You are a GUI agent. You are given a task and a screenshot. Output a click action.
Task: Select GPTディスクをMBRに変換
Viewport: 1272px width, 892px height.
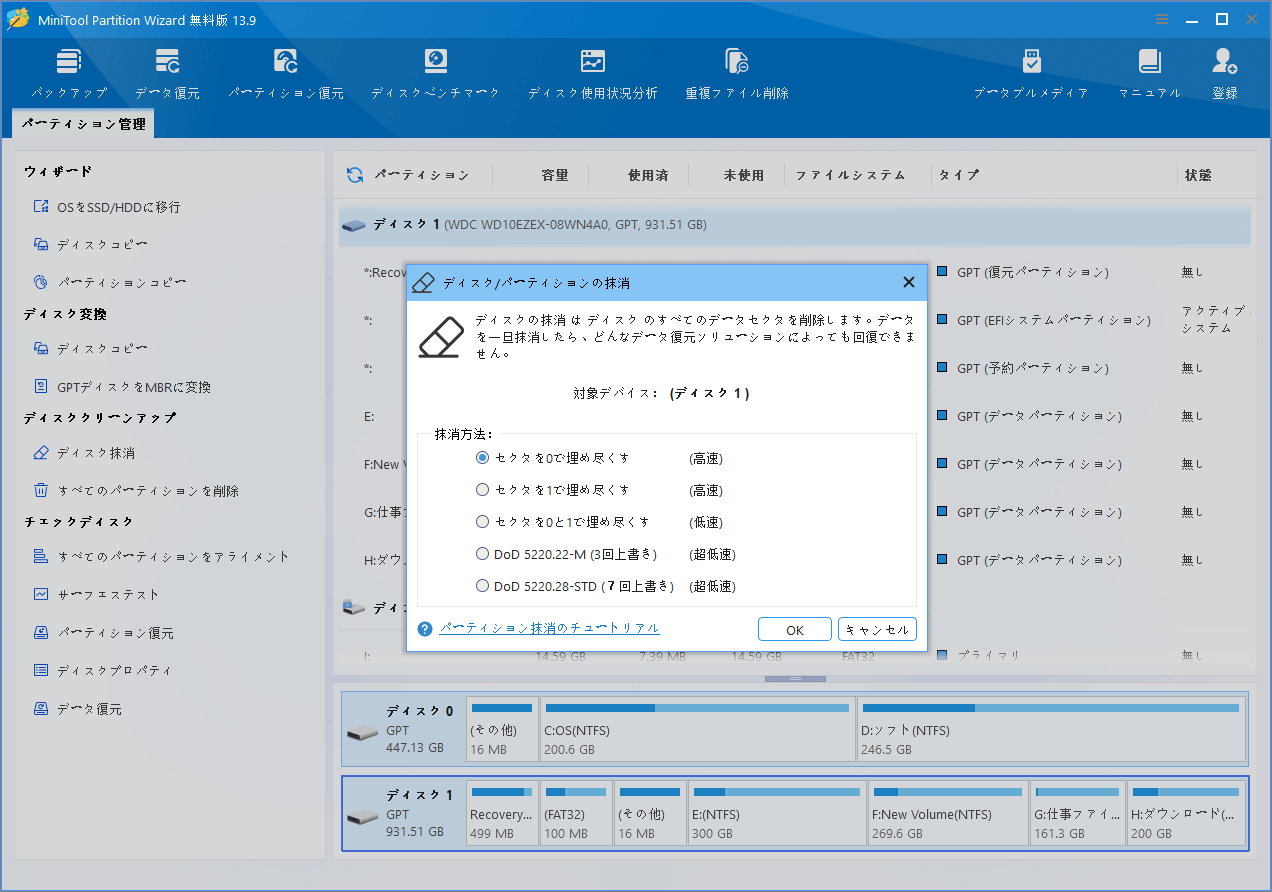122,386
